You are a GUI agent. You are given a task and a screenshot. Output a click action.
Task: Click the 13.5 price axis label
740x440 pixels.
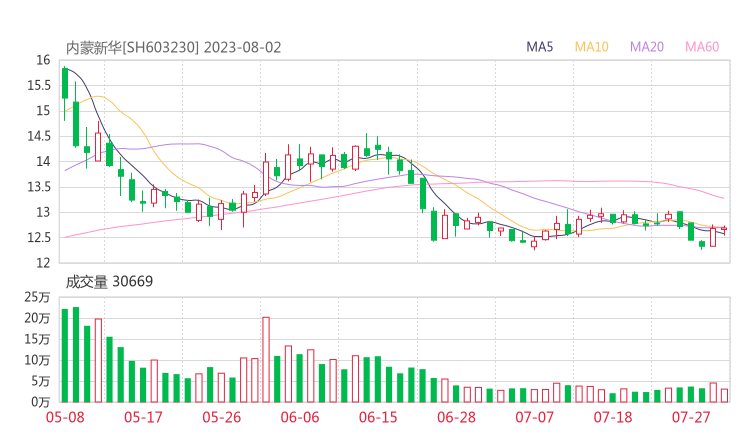(x=39, y=187)
